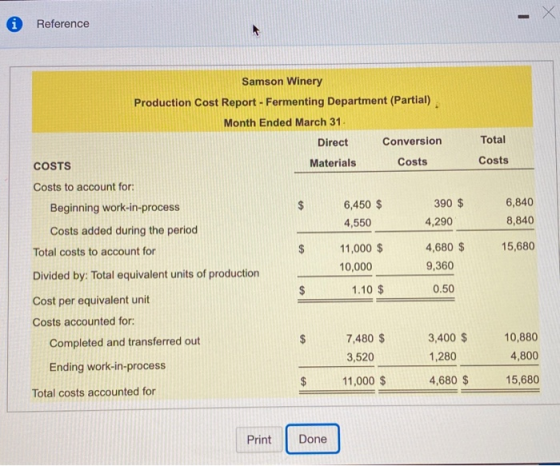
Task: Click the 0.50 cost per unit value
Action: pos(444,289)
